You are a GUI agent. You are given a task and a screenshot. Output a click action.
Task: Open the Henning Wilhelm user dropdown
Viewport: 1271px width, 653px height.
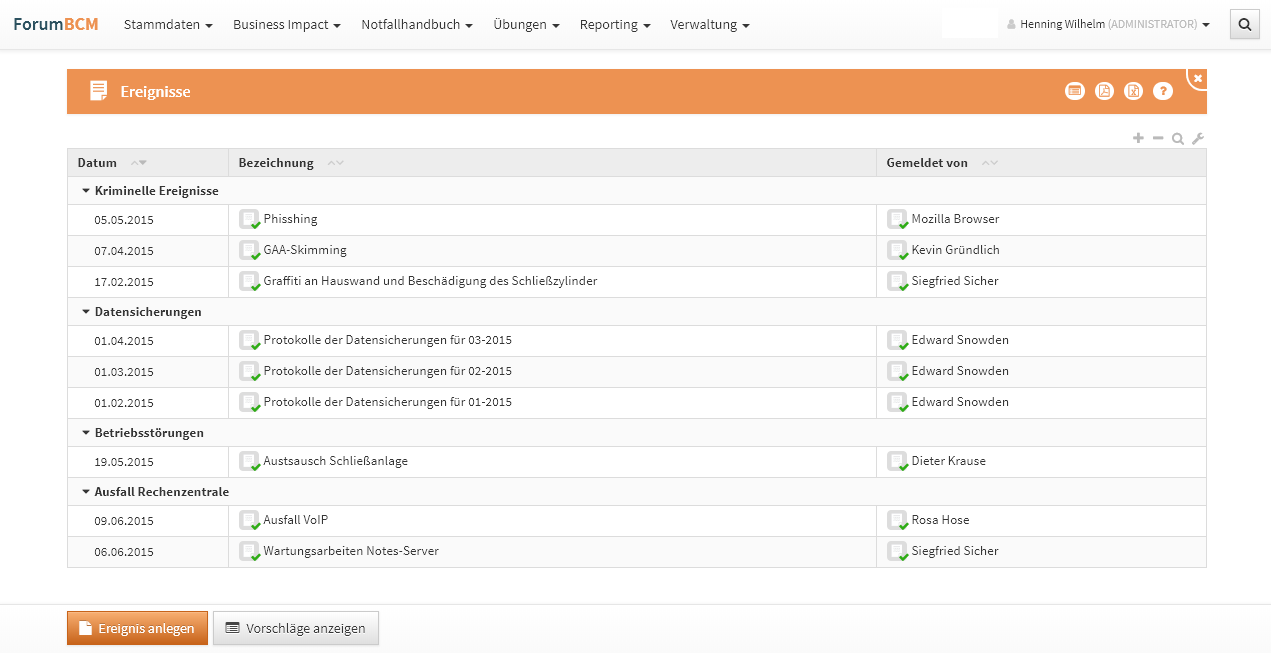coord(1108,24)
